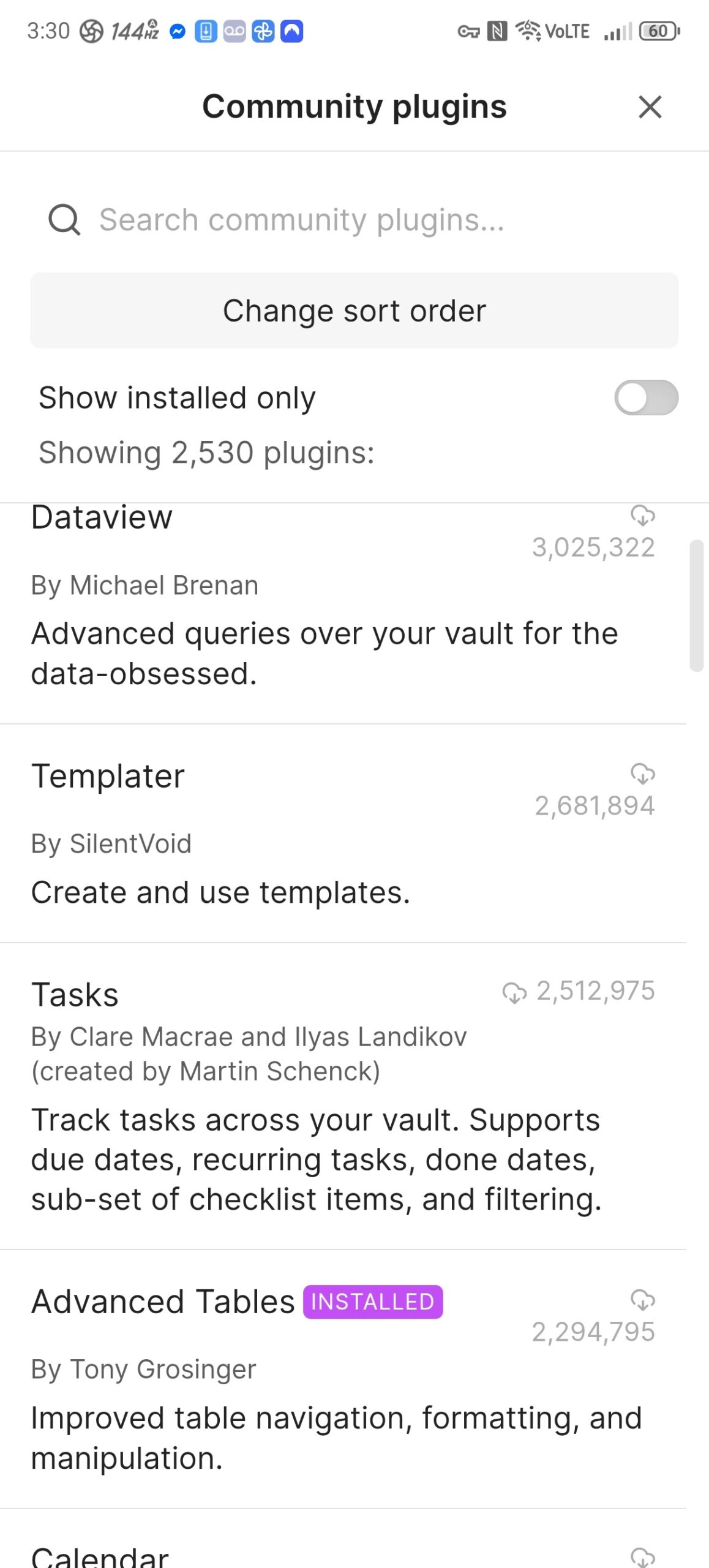Screen dimensions: 709x1568
Task: Select the Tasks plugin entry
Action: point(75,995)
